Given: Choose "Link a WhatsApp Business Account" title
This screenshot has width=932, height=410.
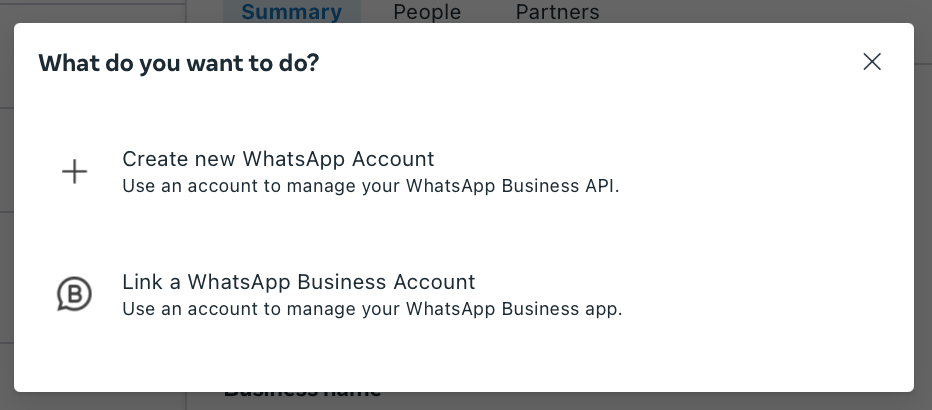Looking at the screenshot, I should (x=298, y=282).
